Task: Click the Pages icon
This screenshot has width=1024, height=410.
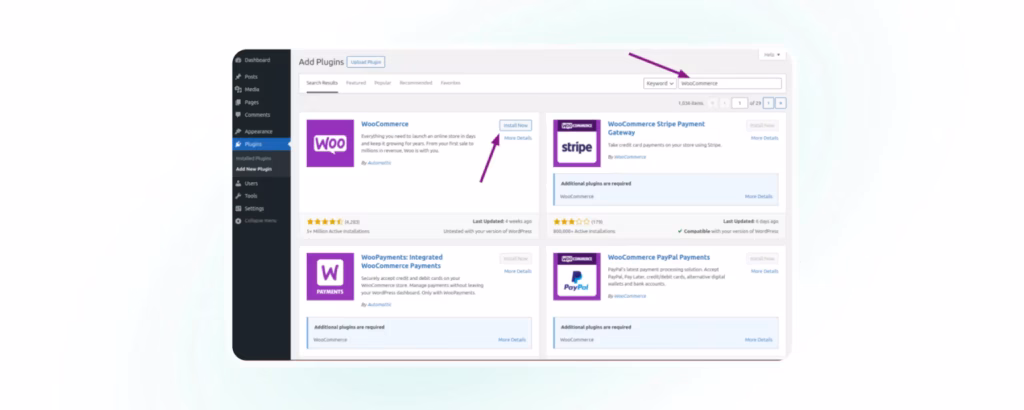Action: 238,102
